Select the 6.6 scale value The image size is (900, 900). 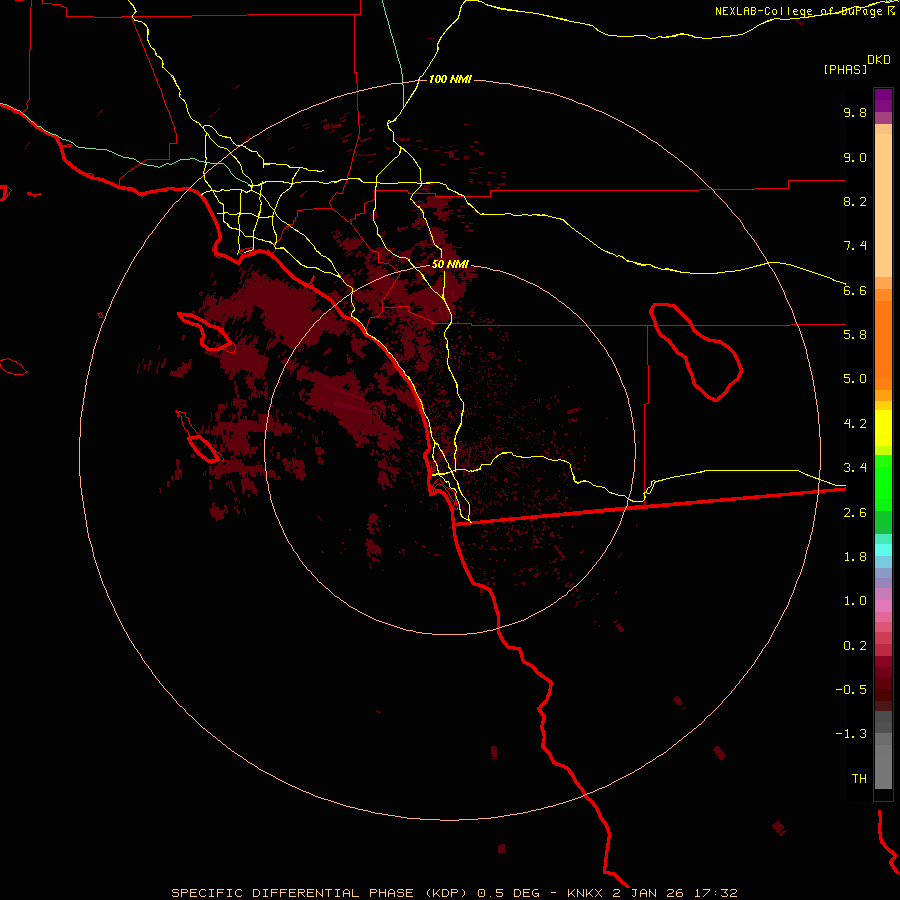855,290
